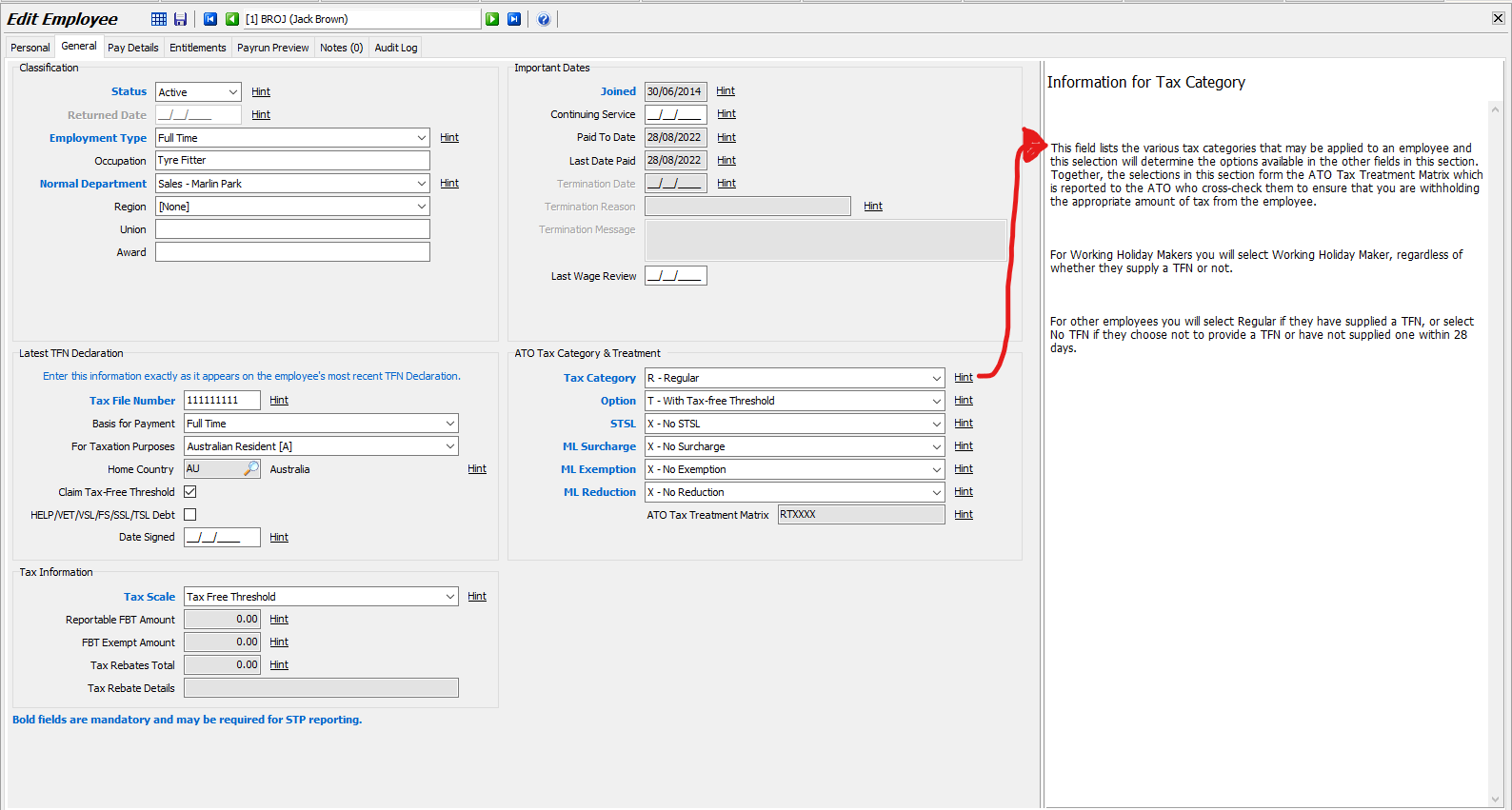Open the ML Surcharge dropdown

click(x=936, y=446)
